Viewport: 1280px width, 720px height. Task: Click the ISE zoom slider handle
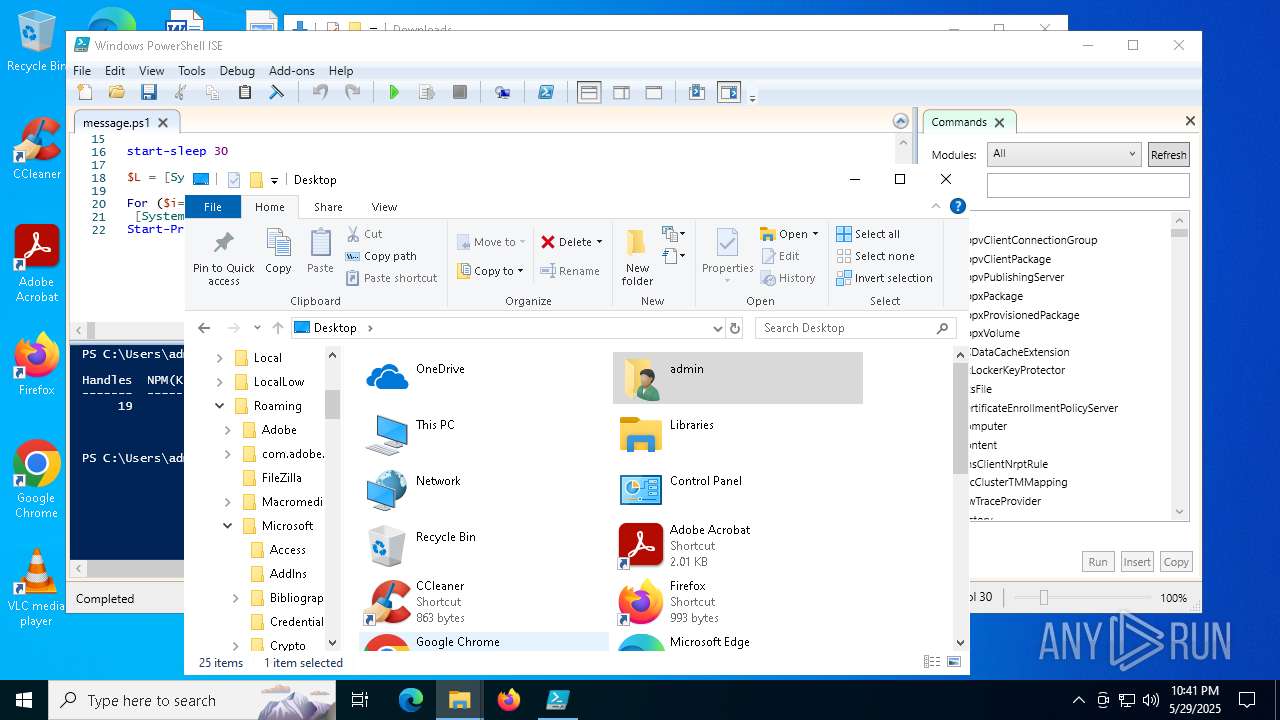[x=1043, y=597]
